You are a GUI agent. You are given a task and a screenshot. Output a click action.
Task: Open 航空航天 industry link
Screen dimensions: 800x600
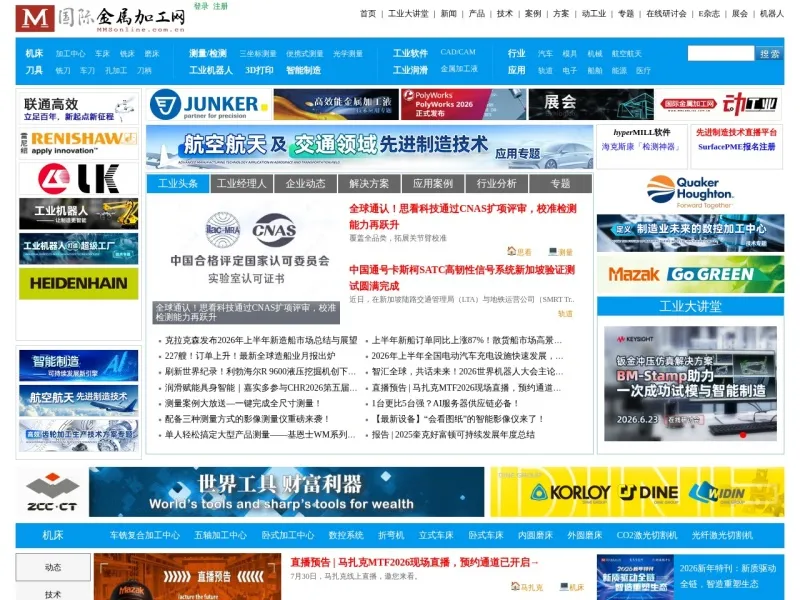tap(627, 54)
